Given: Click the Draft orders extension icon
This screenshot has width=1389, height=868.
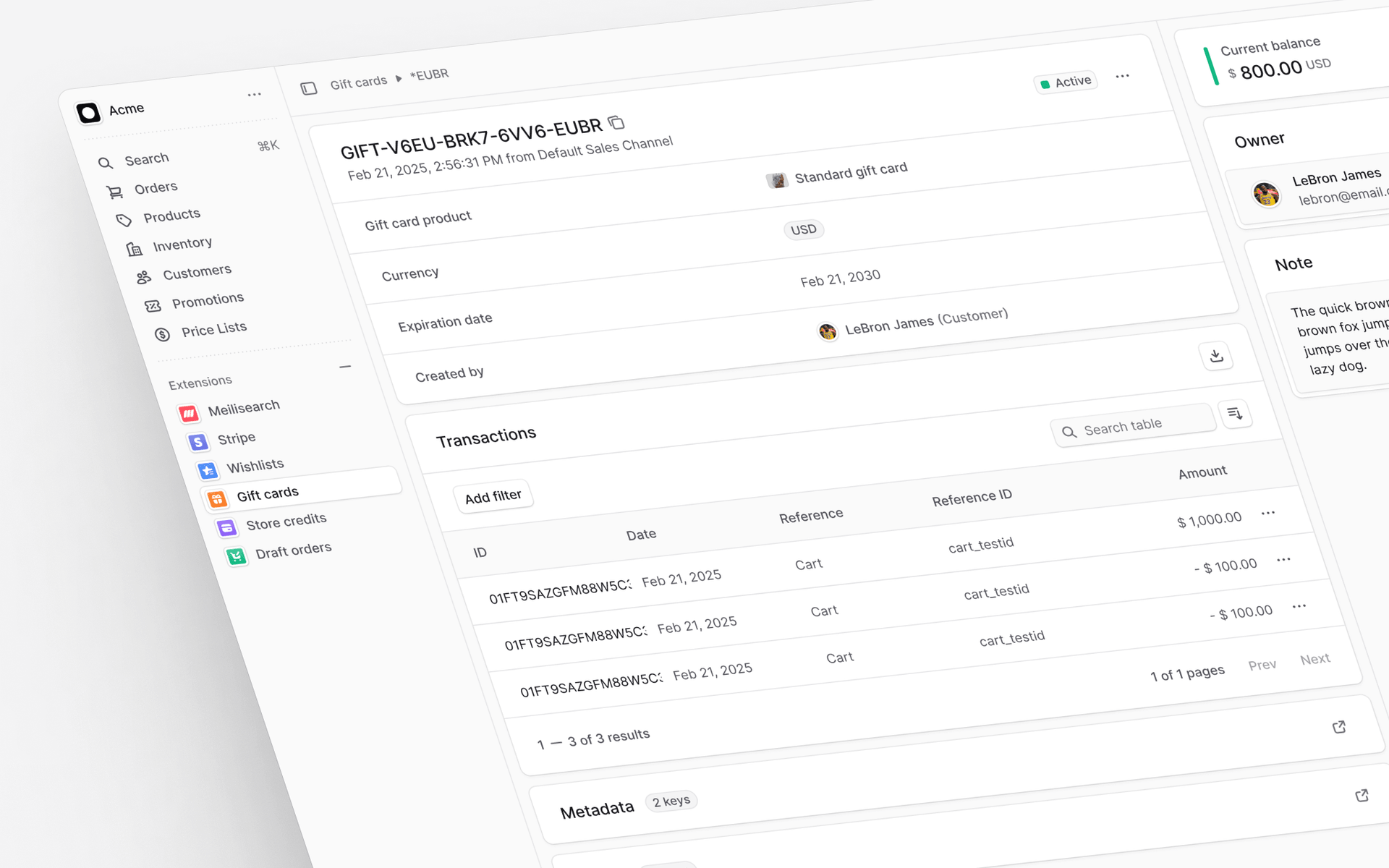Looking at the screenshot, I should (237, 556).
